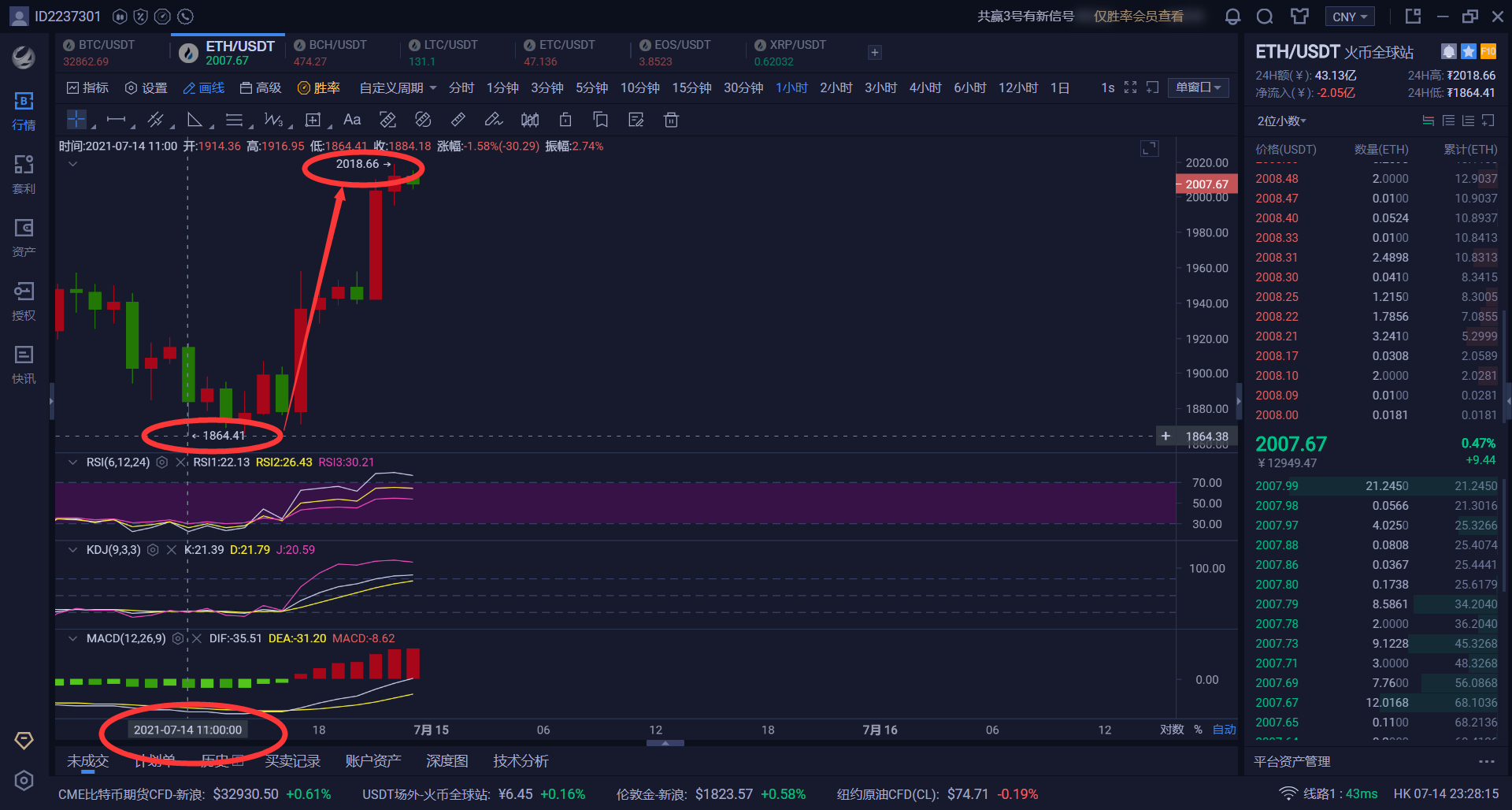
Task: Select the horizontal multi-lines drawing tool
Action: pos(234,120)
